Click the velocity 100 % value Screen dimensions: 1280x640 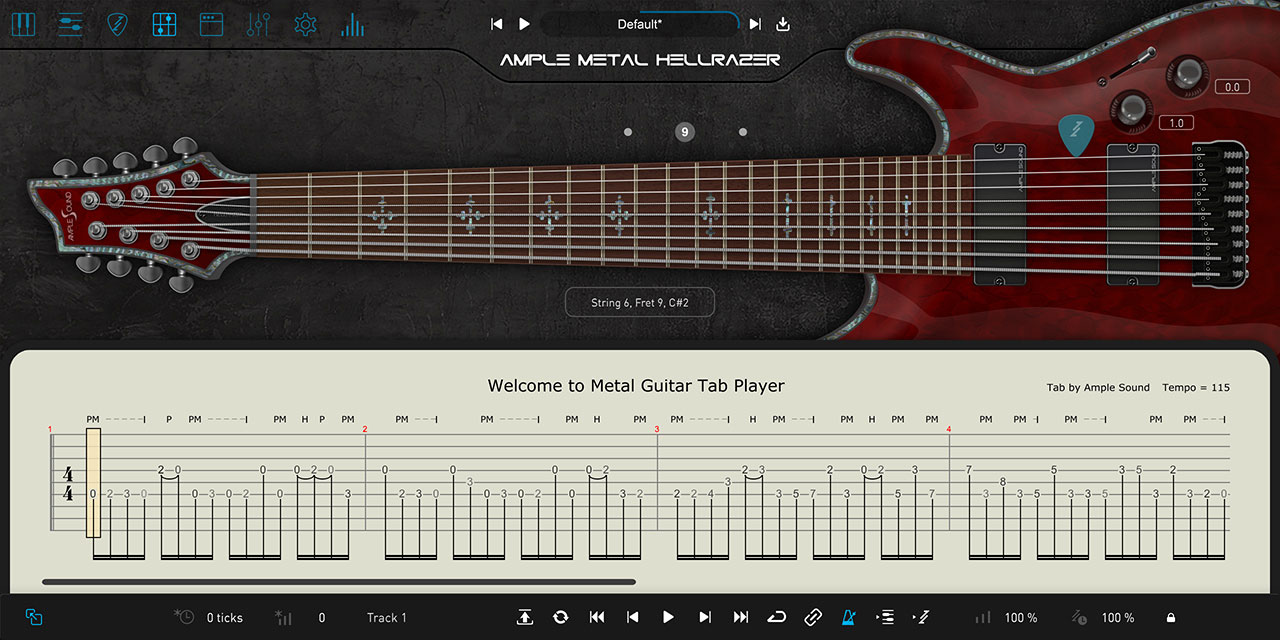pos(1021,618)
